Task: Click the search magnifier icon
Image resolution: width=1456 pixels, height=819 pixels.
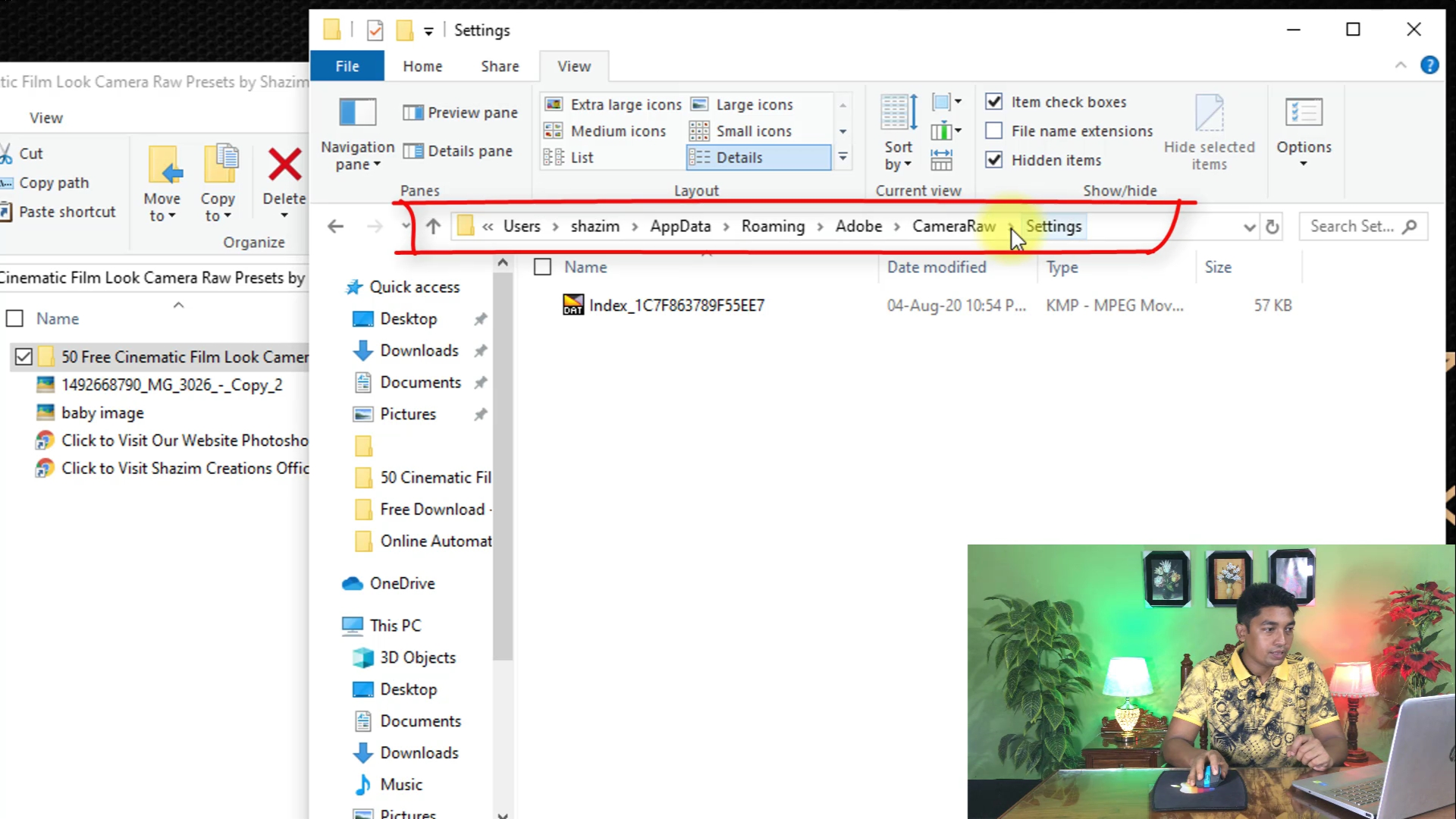Action: point(1410,226)
